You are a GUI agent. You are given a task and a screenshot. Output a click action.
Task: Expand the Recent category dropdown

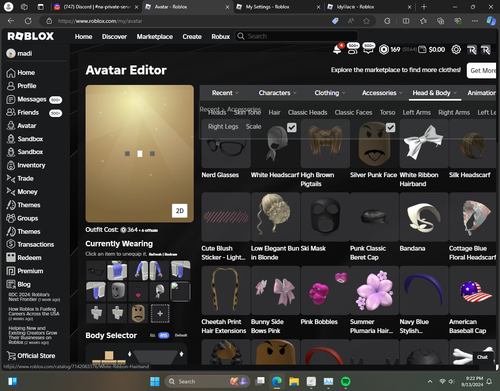click(225, 93)
